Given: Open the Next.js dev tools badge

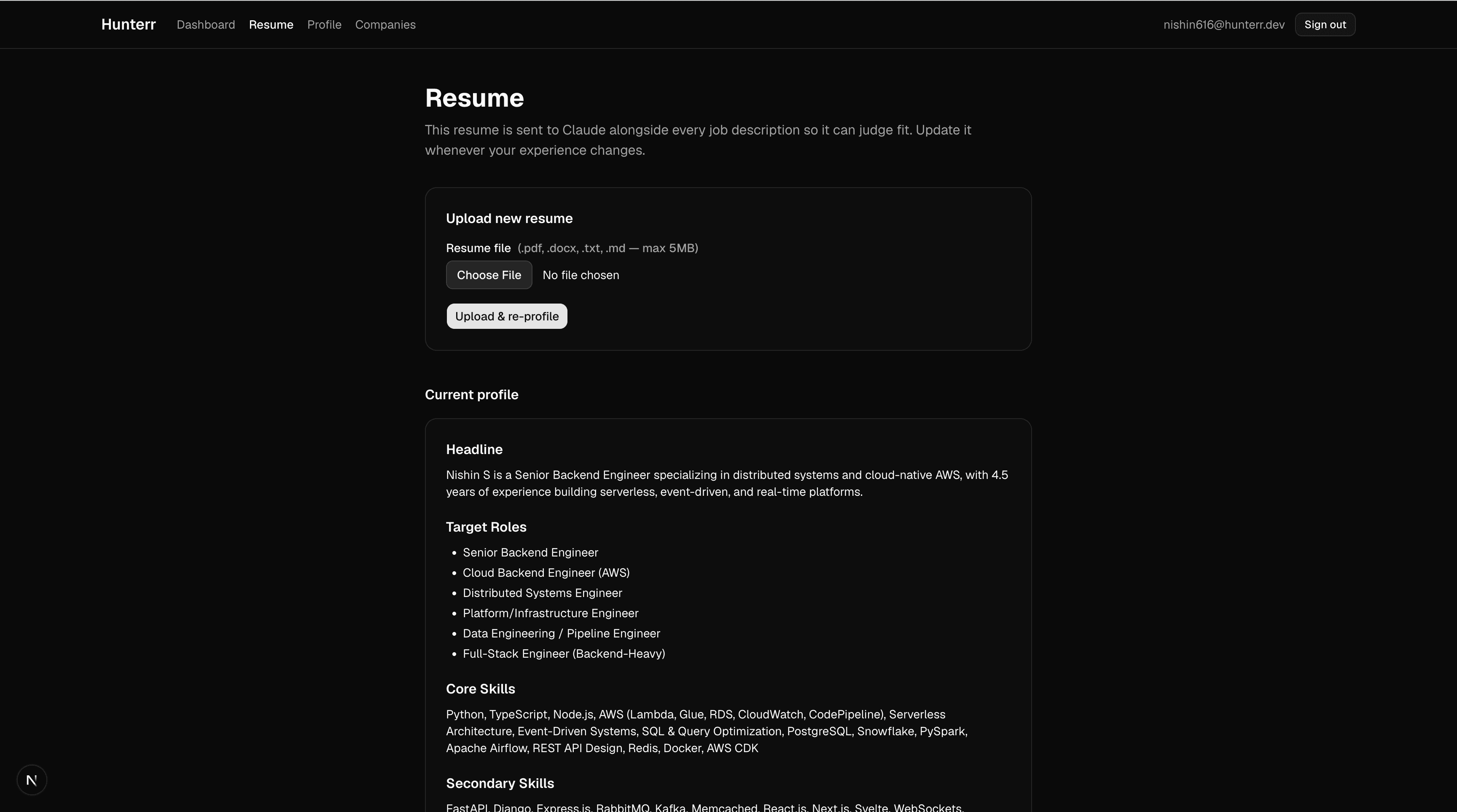Looking at the screenshot, I should (32, 780).
